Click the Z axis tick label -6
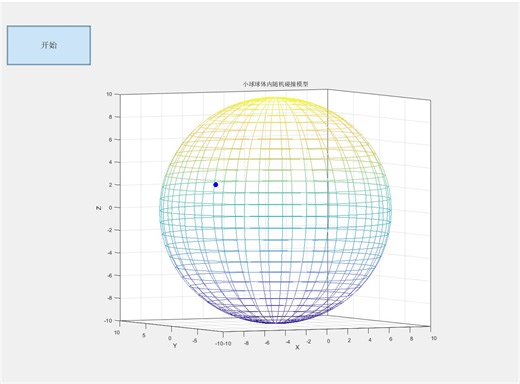The height and width of the screenshot is (384, 520). (x=109, y=275)
